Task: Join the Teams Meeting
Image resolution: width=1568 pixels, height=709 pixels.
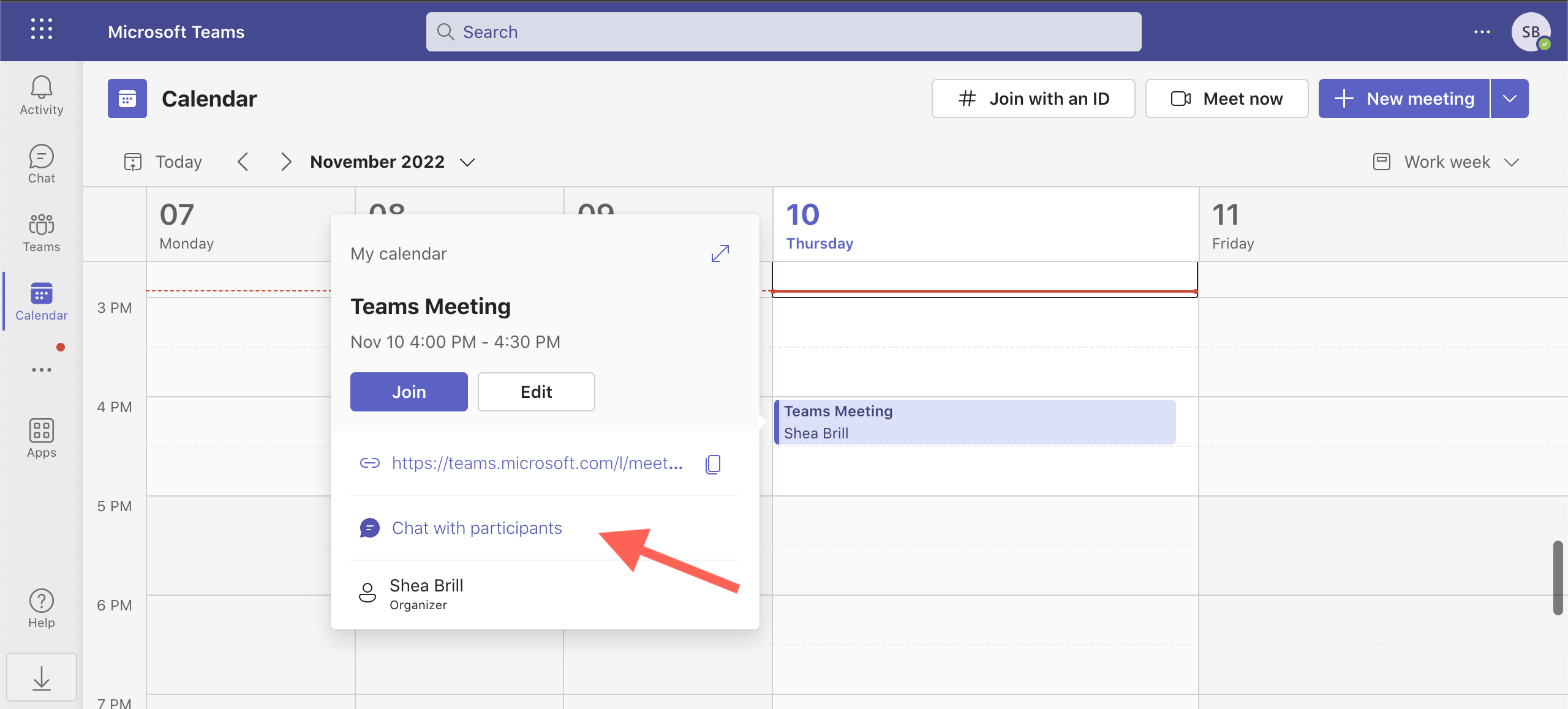Action: tap(409, 392)
